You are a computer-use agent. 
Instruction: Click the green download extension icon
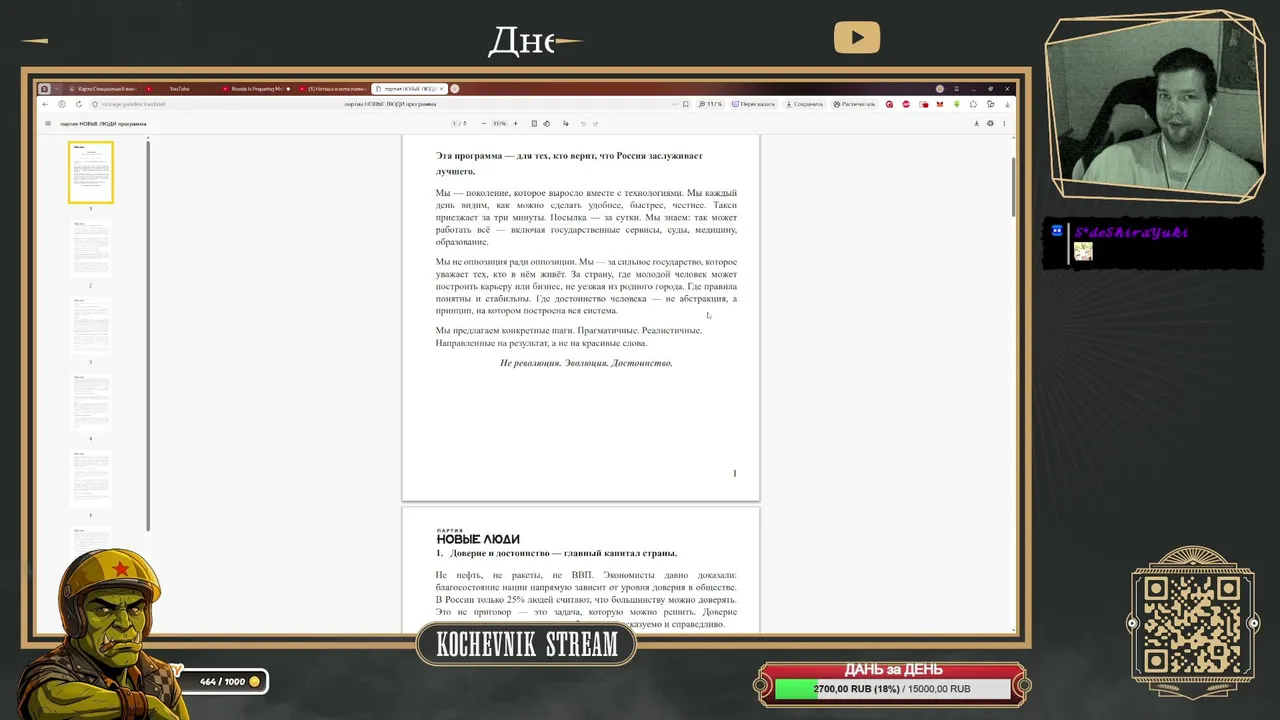(x=957, y=104)
